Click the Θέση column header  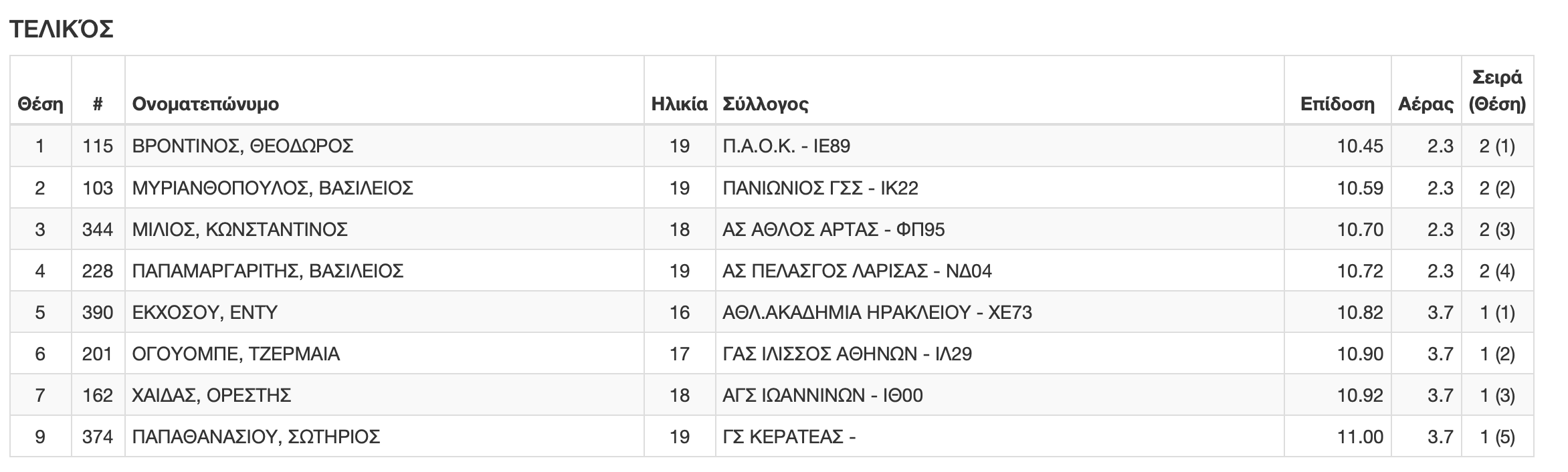click(40, 104)
